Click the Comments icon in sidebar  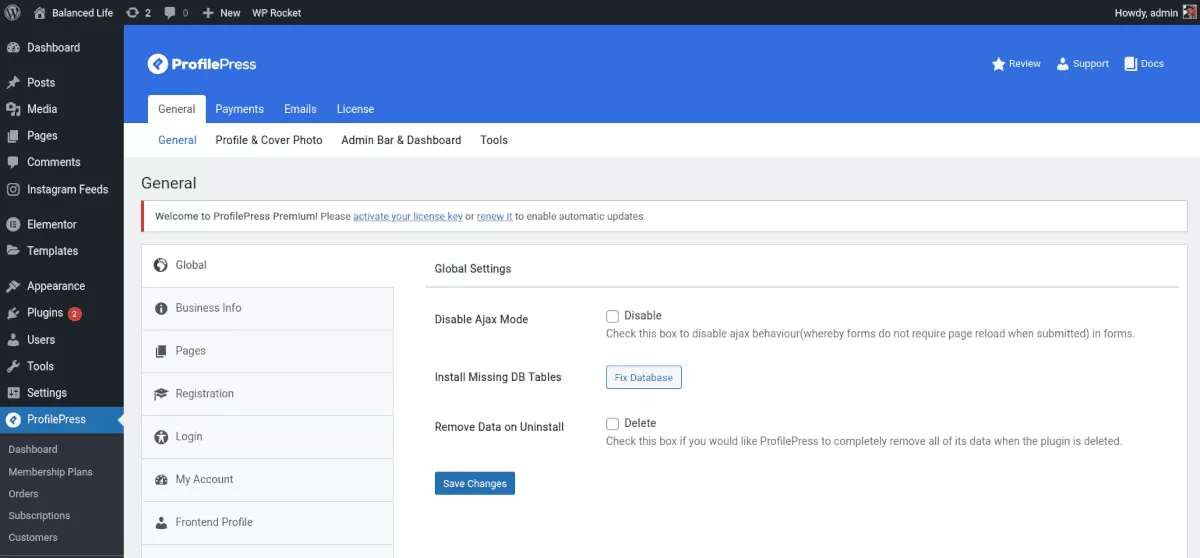tap(13, 162)
